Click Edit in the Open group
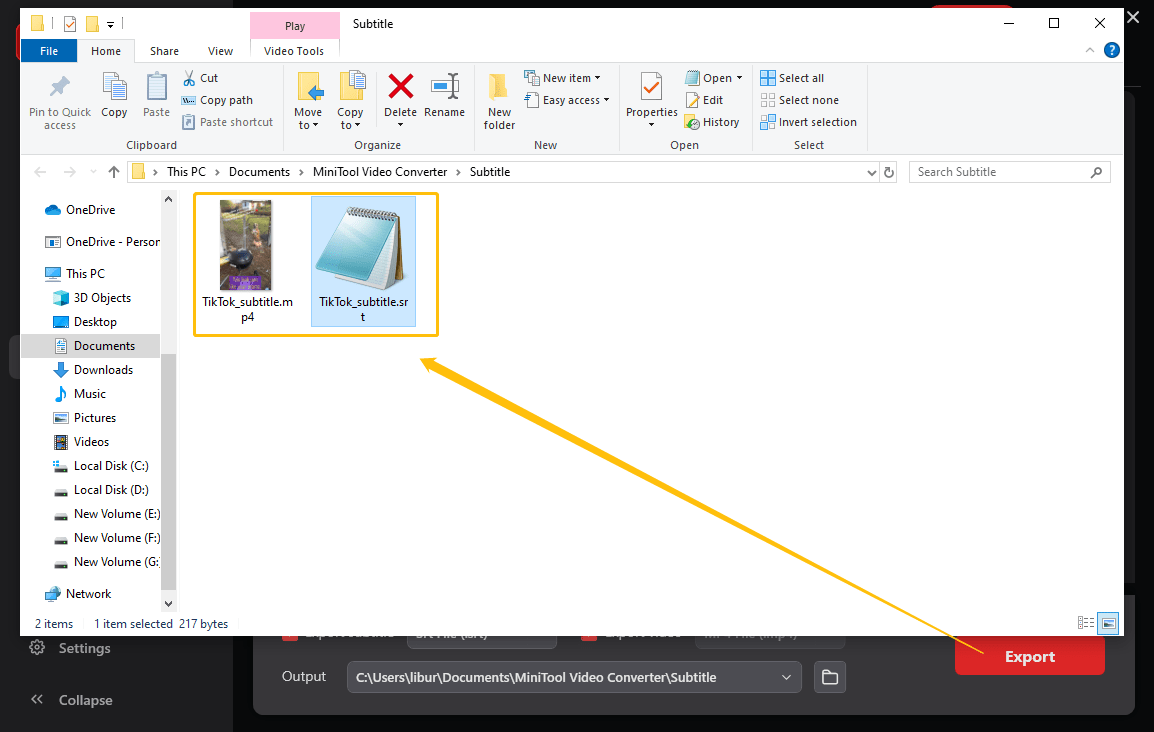 [x=704, y=100]
